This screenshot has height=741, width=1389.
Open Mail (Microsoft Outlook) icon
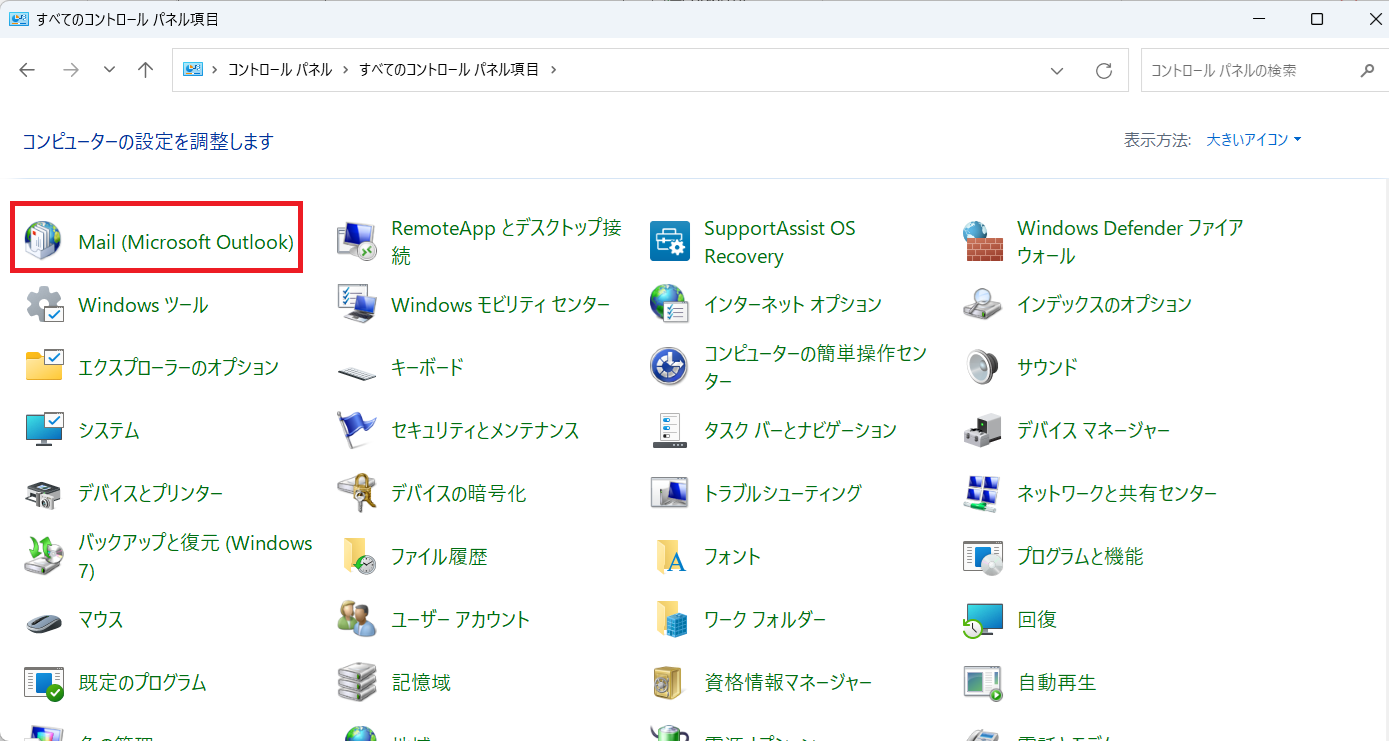point(43,242)
